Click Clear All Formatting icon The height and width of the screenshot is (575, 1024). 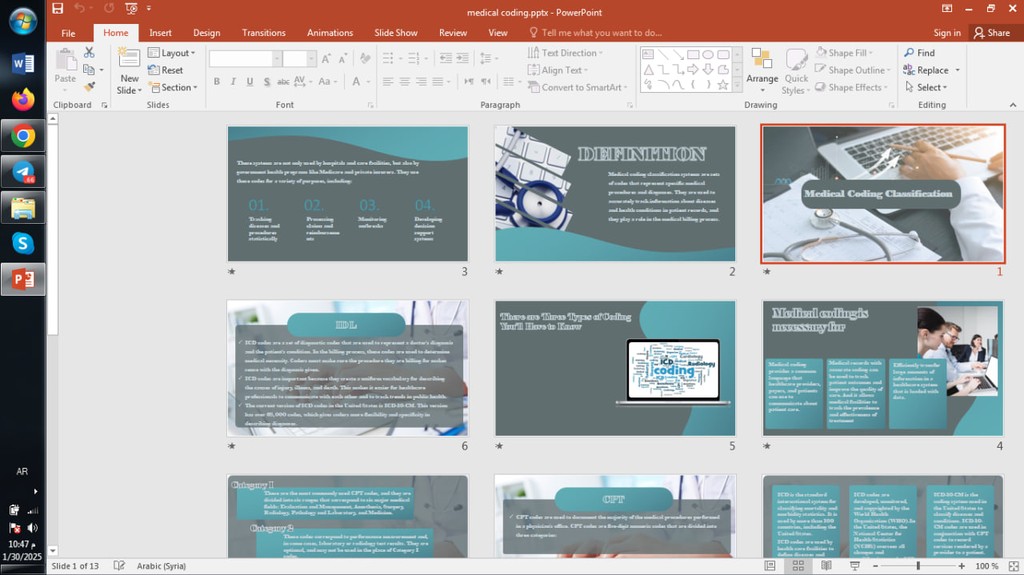click(x=365, y=59)
